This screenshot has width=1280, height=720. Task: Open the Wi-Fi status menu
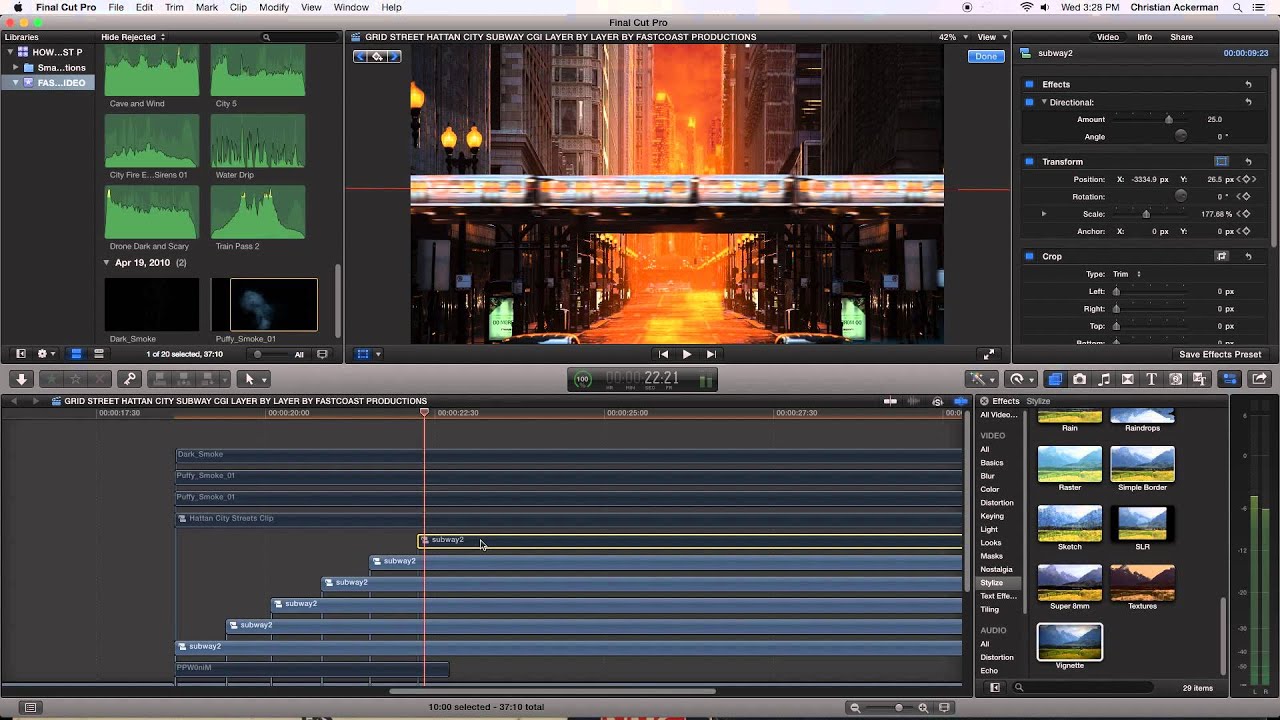(1026, 7)
